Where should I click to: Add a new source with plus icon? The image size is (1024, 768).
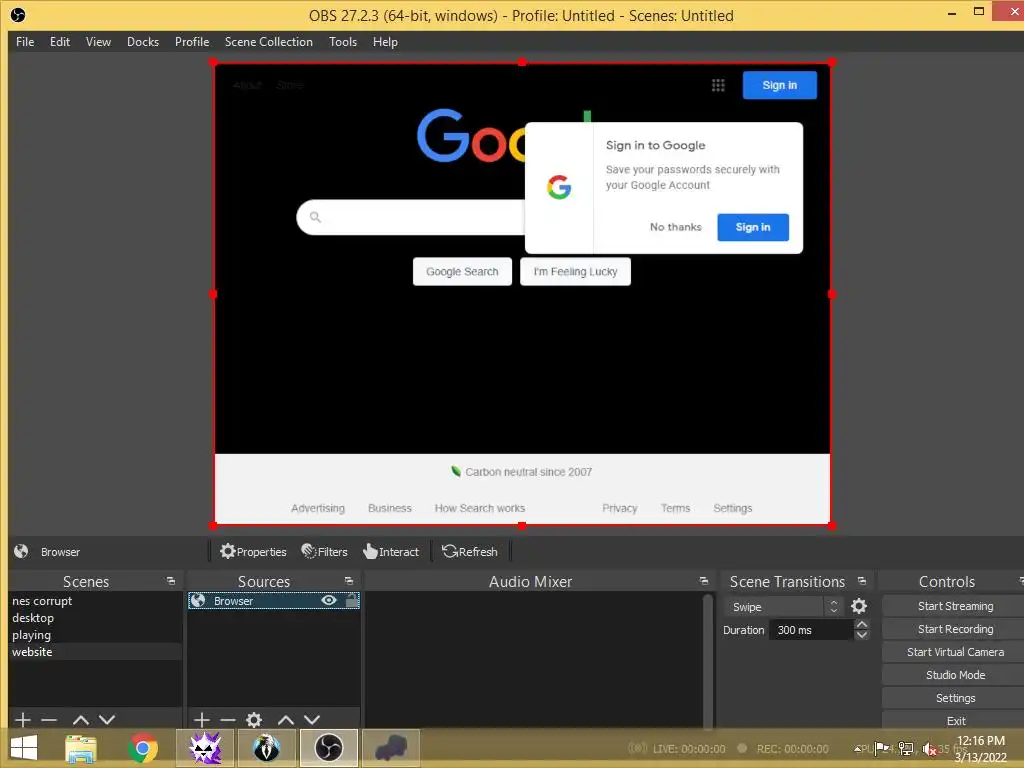coord(202,720)
